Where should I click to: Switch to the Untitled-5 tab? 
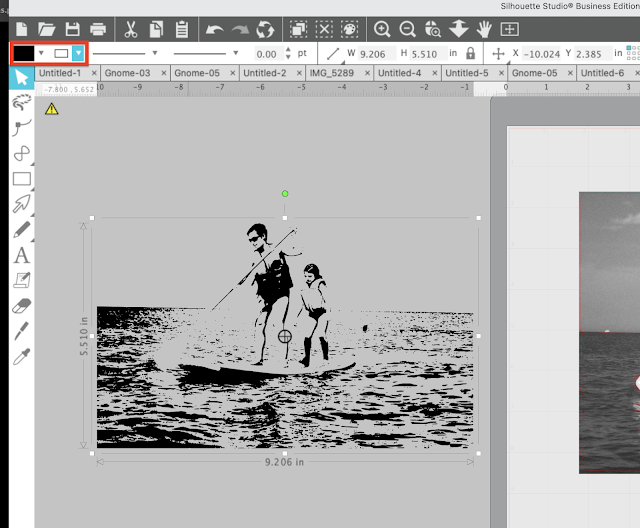[467, 73]
